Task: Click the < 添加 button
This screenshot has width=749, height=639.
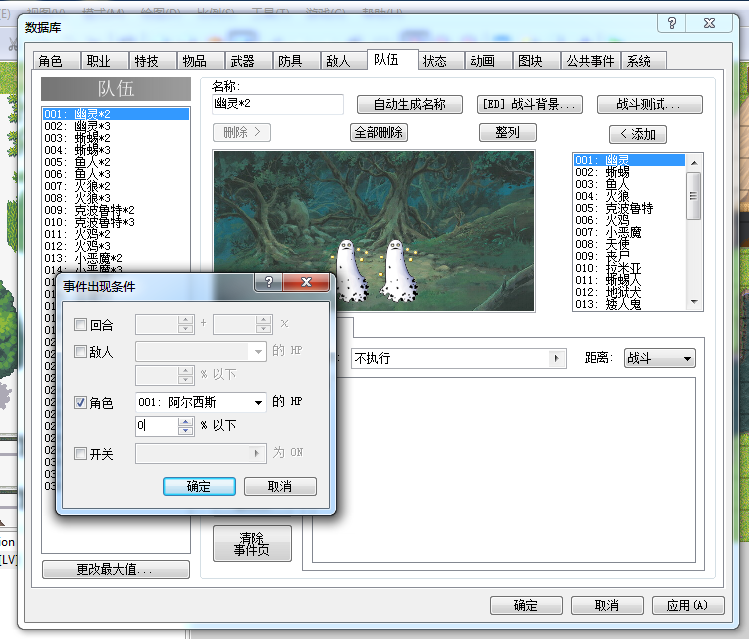Action: (x=638, y=134)
